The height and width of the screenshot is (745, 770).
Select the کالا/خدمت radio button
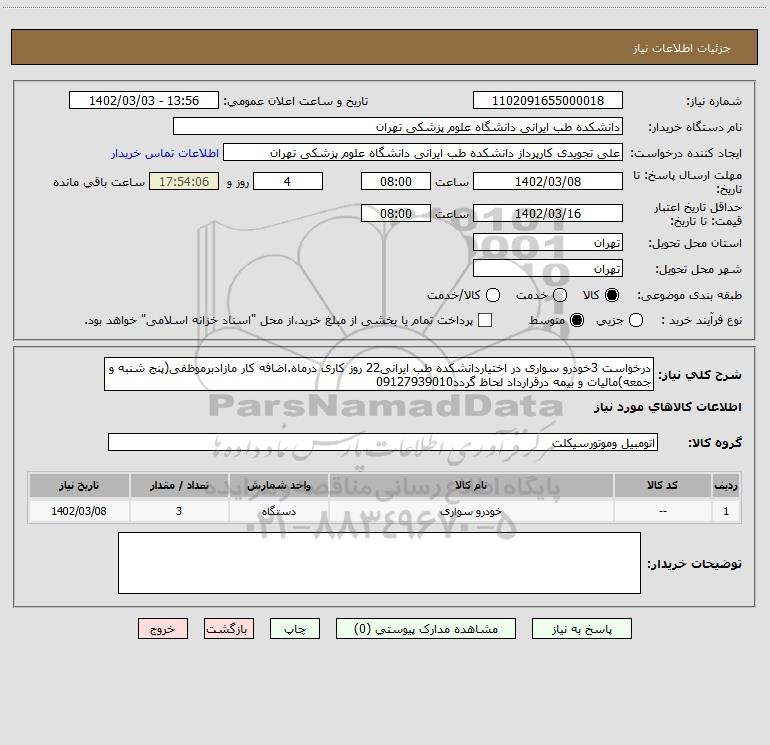pyautogui.click(x=493, y=295)
